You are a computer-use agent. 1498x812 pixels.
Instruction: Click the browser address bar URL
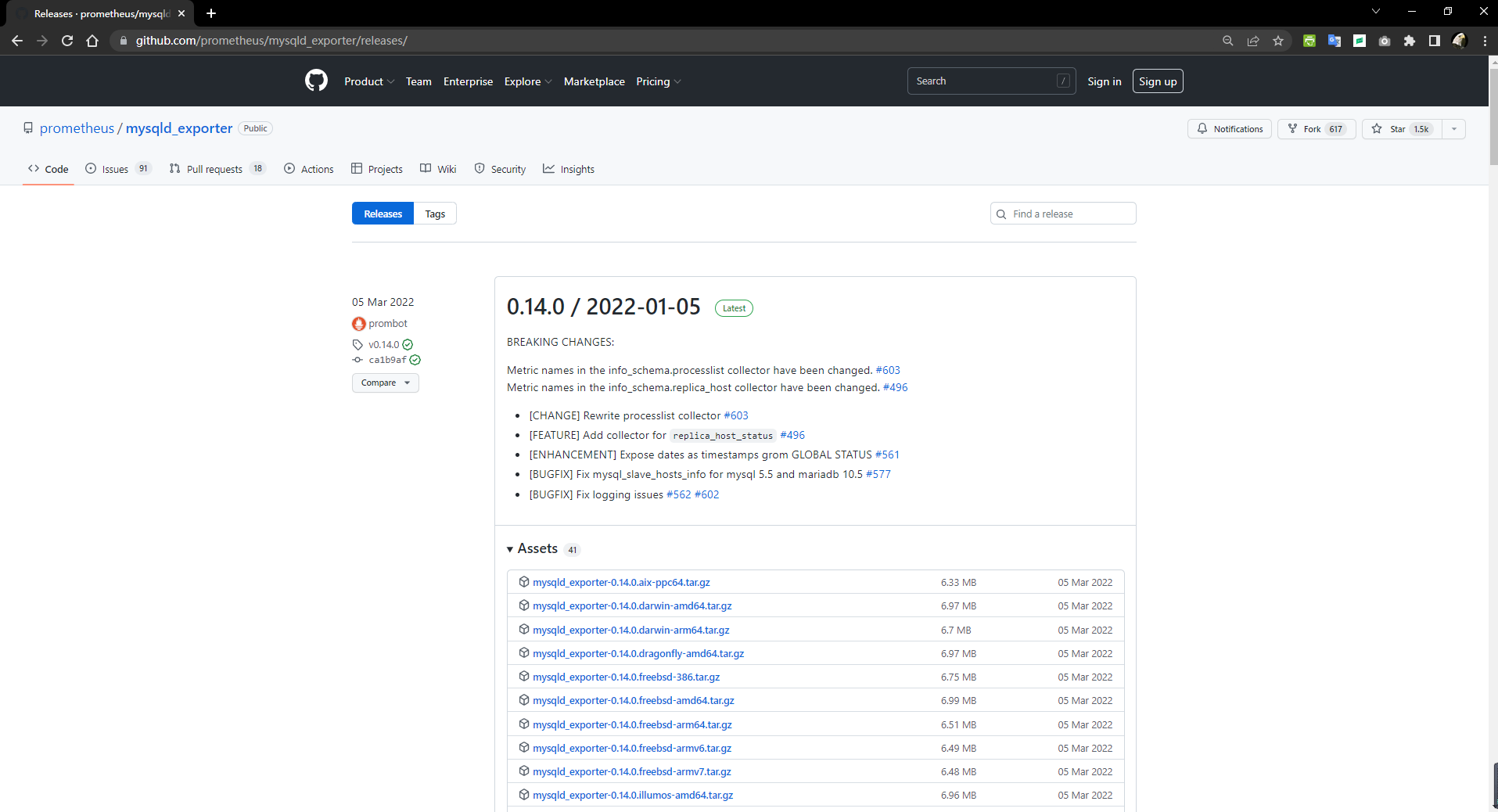pos(271,41)
